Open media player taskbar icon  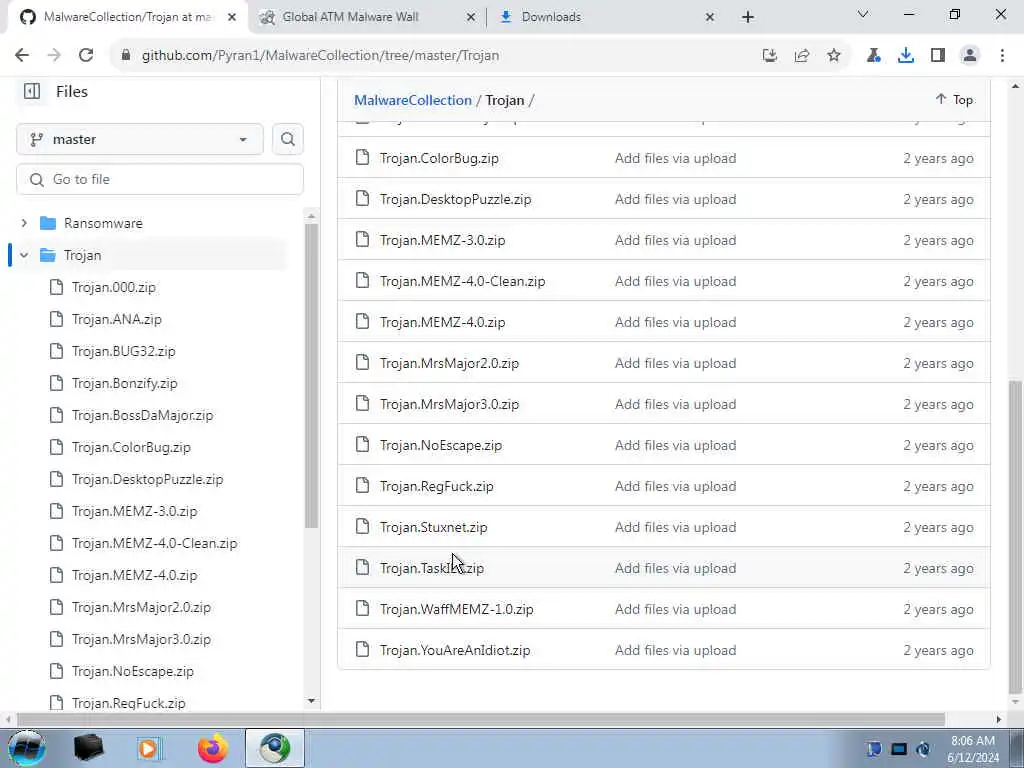coord(150,748)
